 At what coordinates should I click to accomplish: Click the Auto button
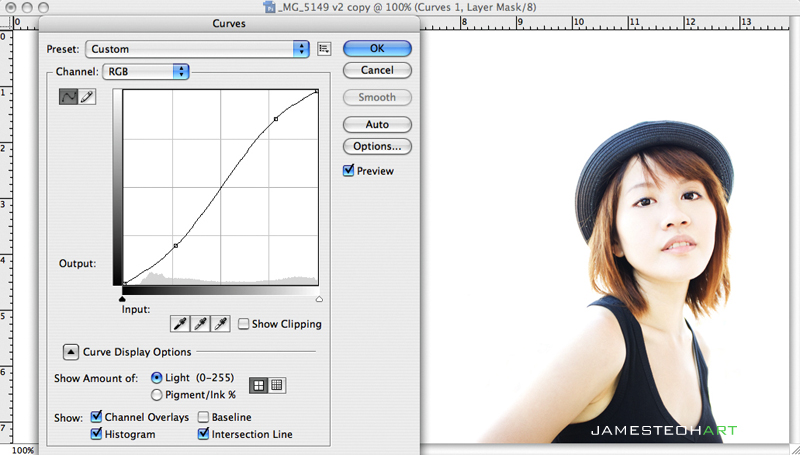point(377,124)
